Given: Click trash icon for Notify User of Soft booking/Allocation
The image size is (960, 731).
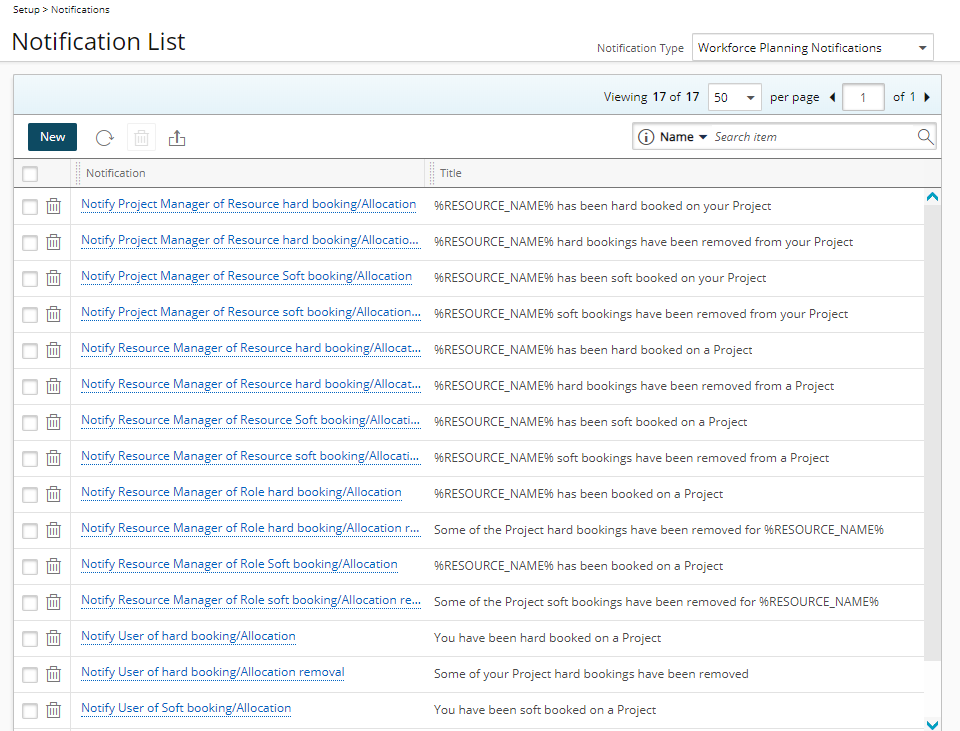Looking at the screenshot, I should [54, 710].
